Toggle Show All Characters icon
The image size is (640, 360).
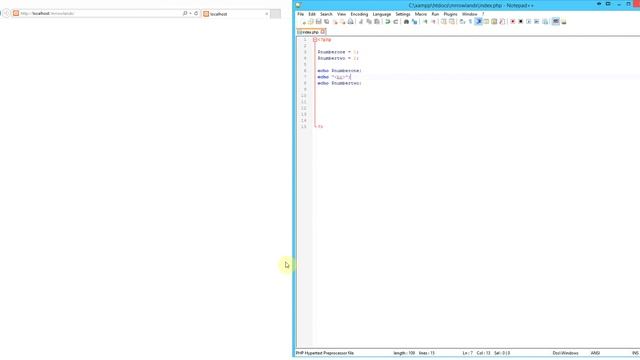coord(470,22)
